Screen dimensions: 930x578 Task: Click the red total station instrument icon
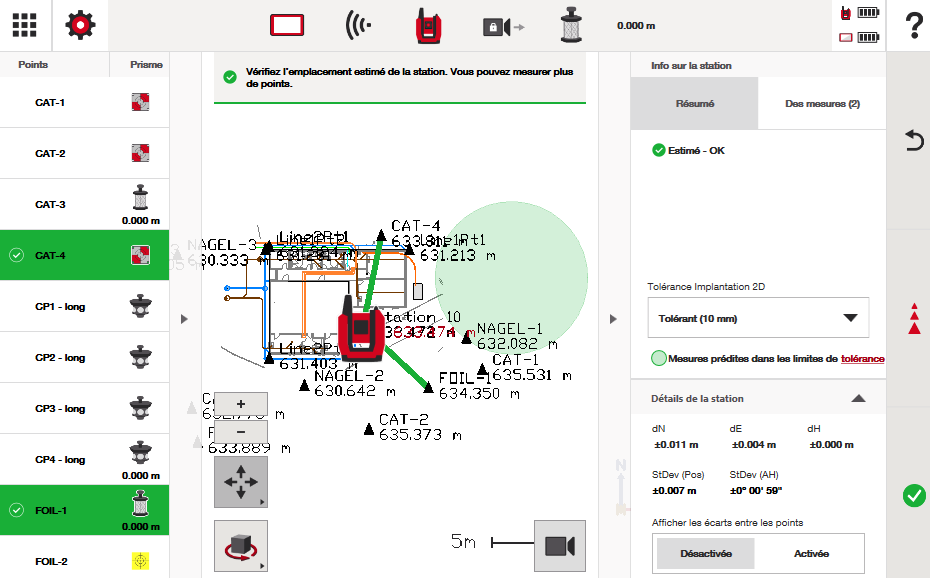pos(429,26)
